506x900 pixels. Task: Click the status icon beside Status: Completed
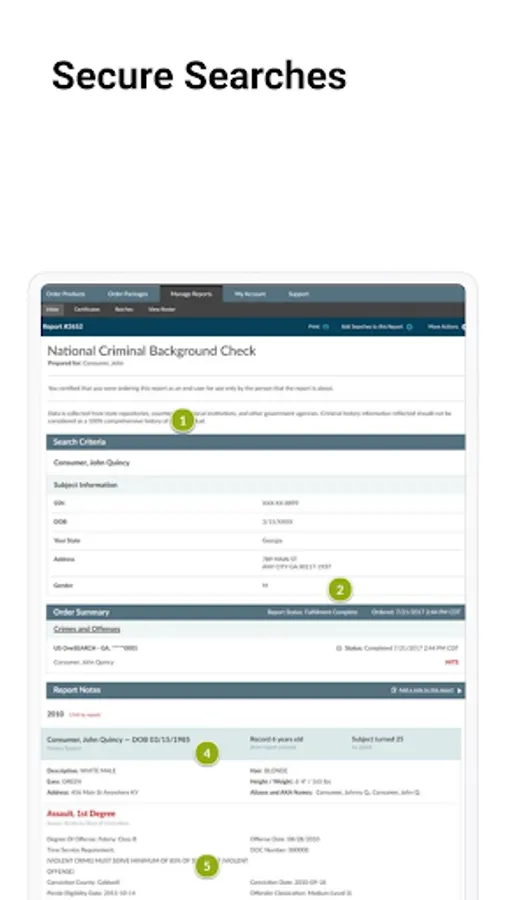pyautogui.click(x=339, y=649)
